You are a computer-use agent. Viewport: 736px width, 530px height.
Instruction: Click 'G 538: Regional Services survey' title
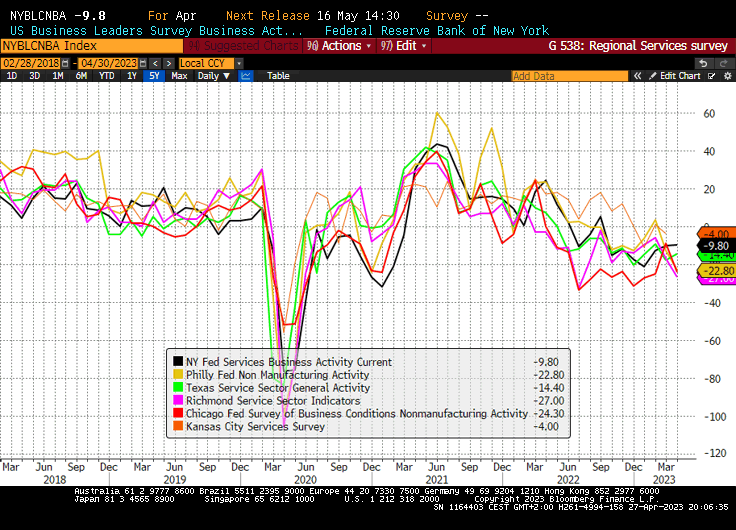pos(638,46)
